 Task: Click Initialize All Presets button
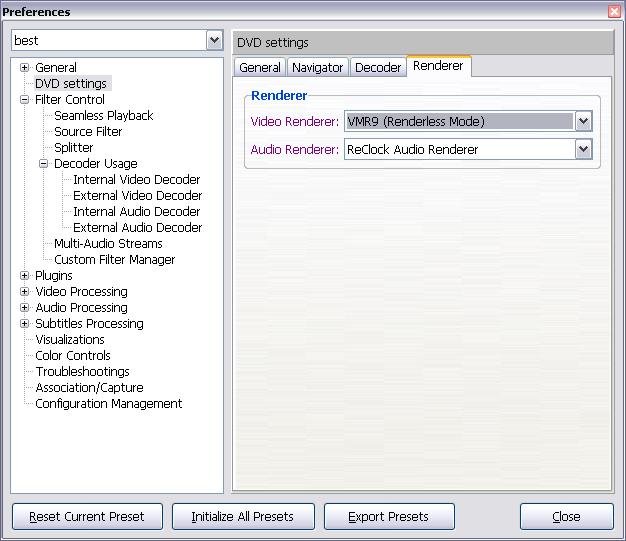tap(243, 517)
